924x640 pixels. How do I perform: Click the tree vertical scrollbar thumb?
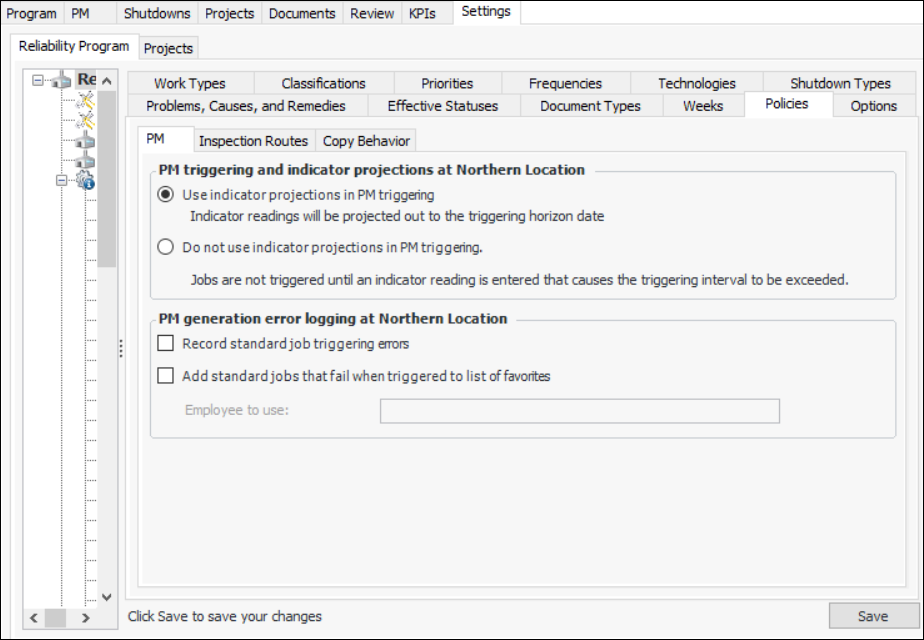pyautogui.click(x=107, y=179)
